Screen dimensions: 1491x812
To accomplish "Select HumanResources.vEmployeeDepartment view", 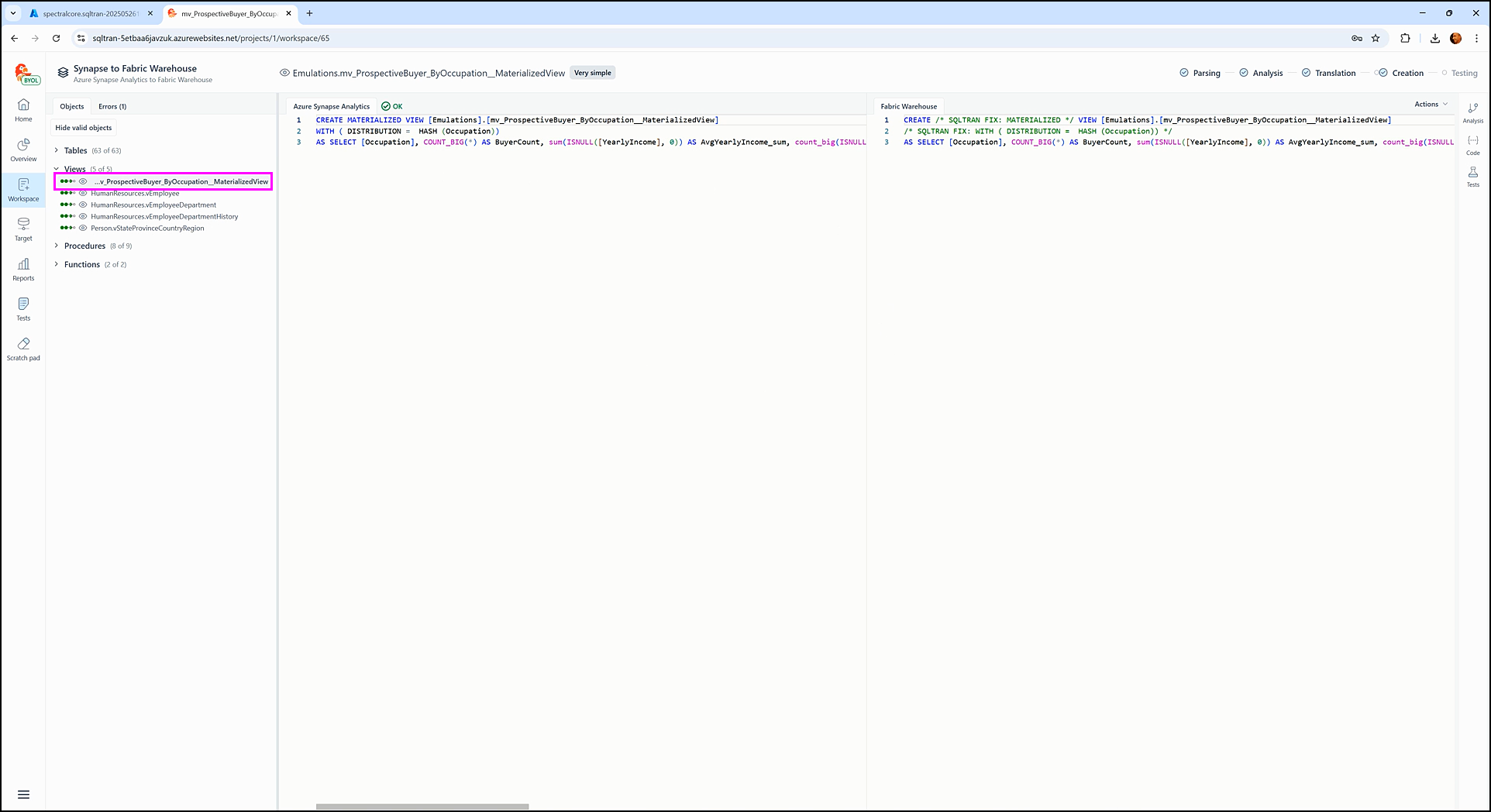I will 153,205.
